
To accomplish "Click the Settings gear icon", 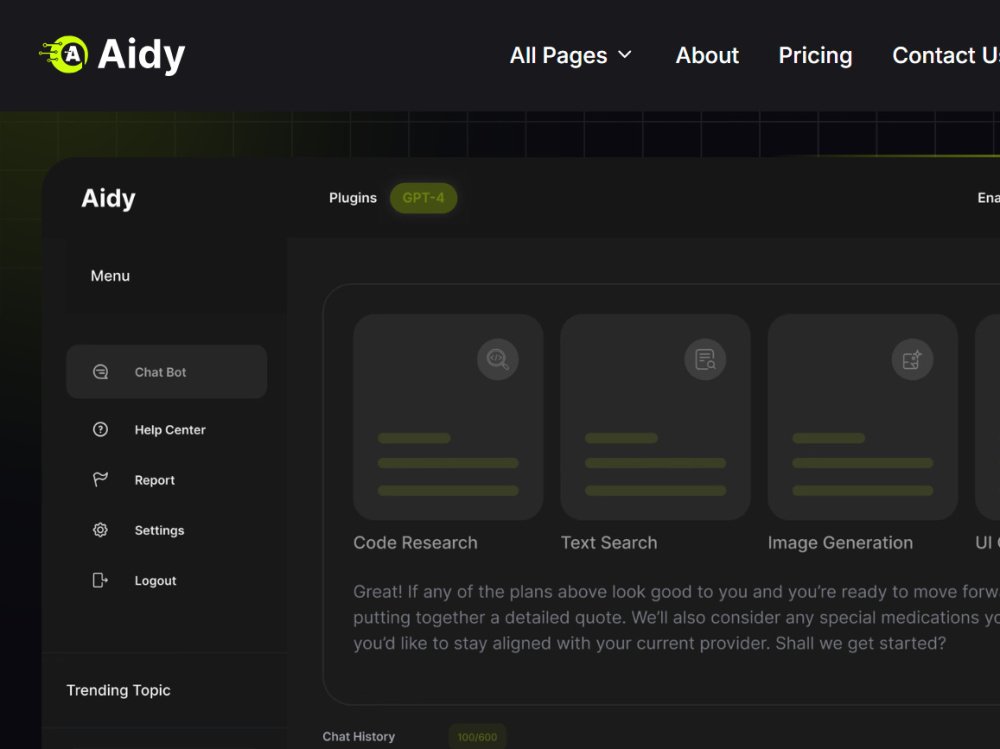I will [x=100, y=530].
